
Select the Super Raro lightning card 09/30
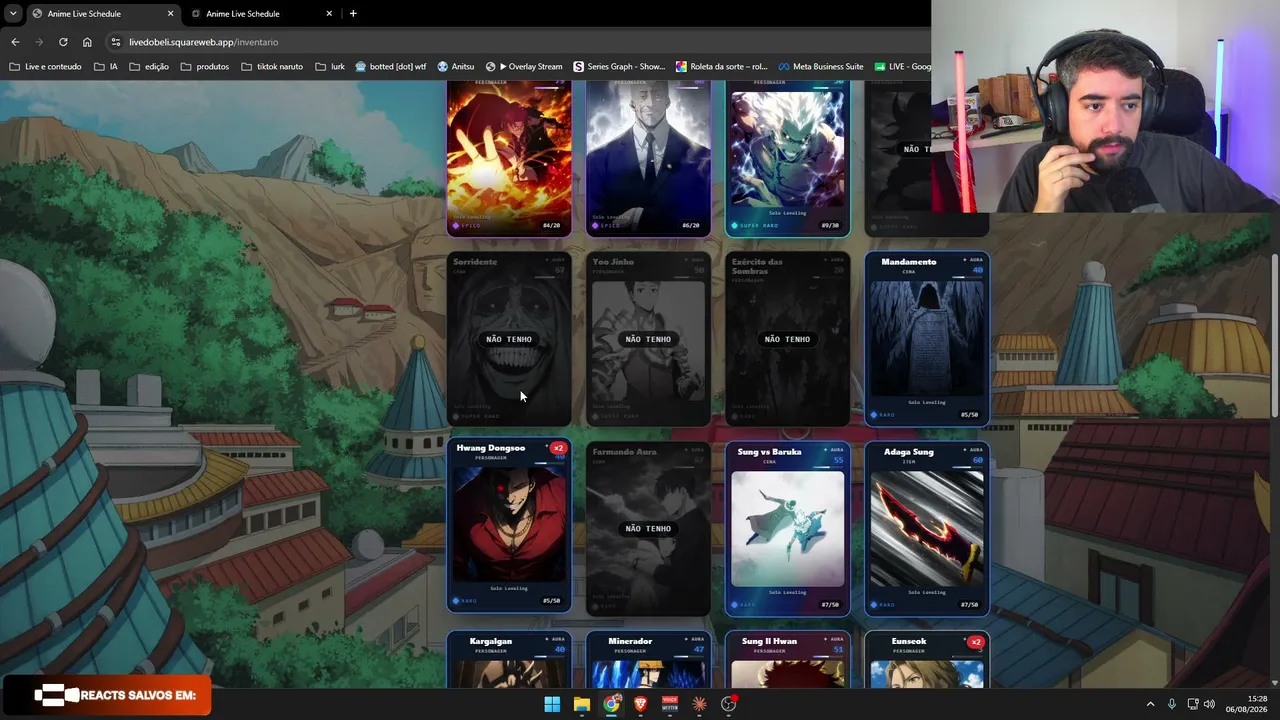(787, 158)
